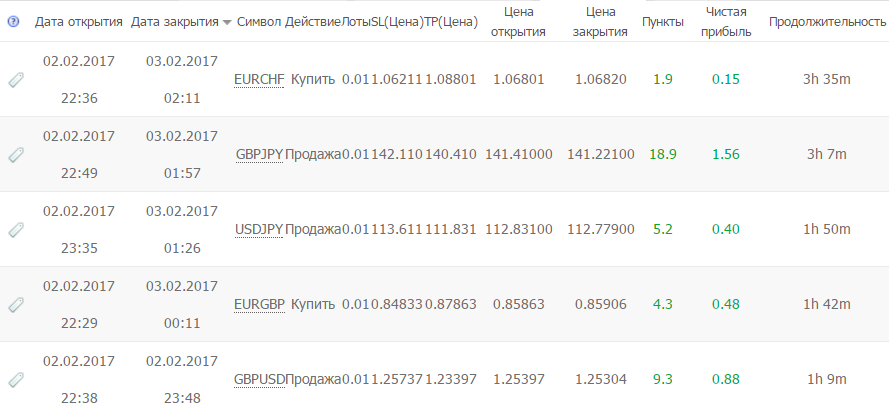
Task: Sort by Цена открытия column header
Action: [x=518, y=22]
